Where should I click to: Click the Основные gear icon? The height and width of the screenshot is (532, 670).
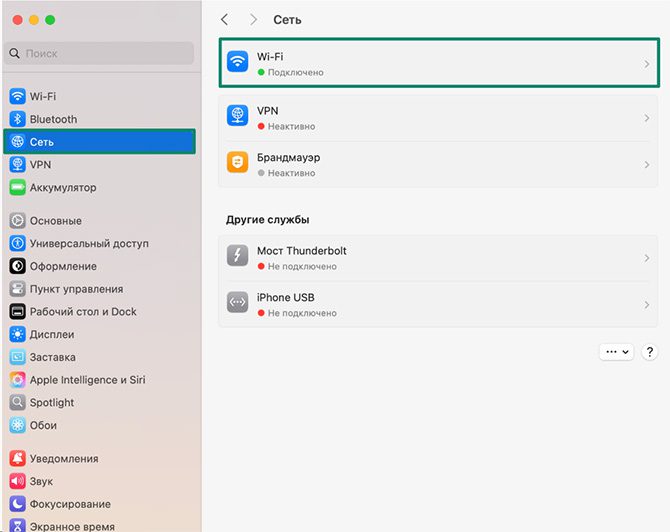[x=18, y=220]
